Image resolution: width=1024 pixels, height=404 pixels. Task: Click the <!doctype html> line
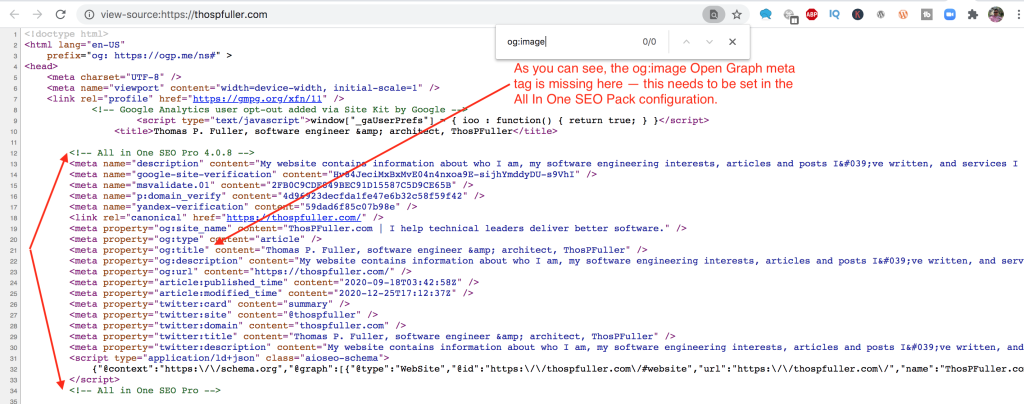point(66,34)
